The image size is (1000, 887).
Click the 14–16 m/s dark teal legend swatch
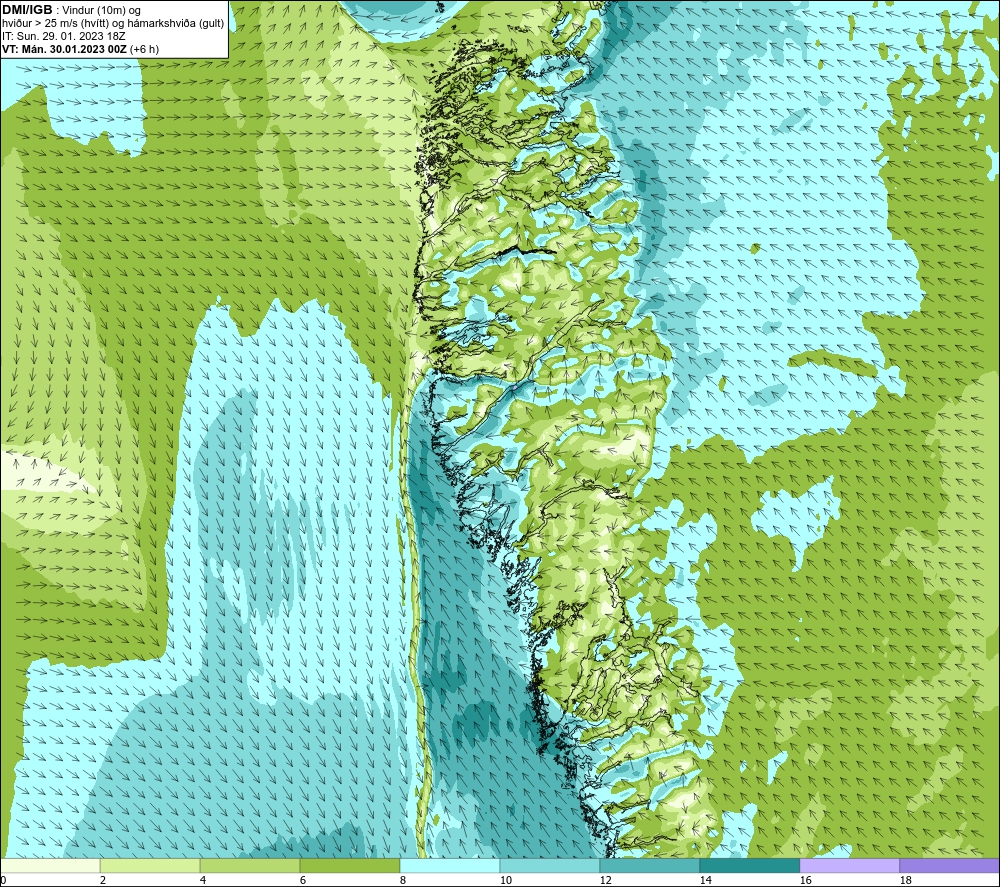tap(749, 865)
